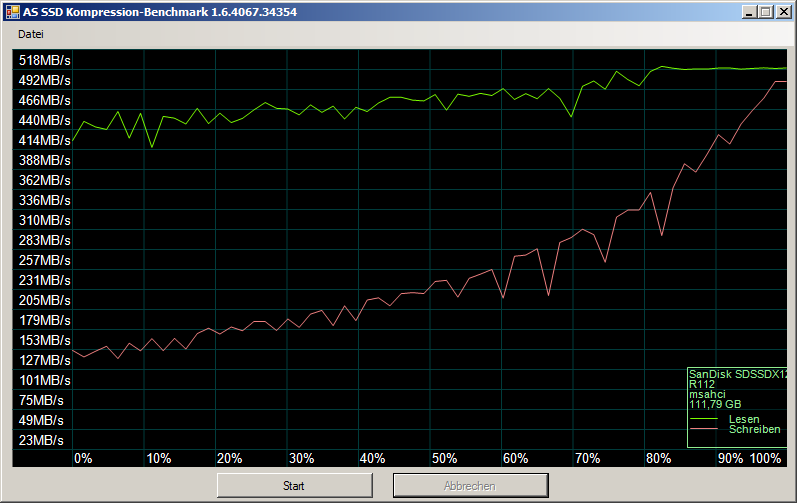Click the 90% compression axis label

coord(730,458)
